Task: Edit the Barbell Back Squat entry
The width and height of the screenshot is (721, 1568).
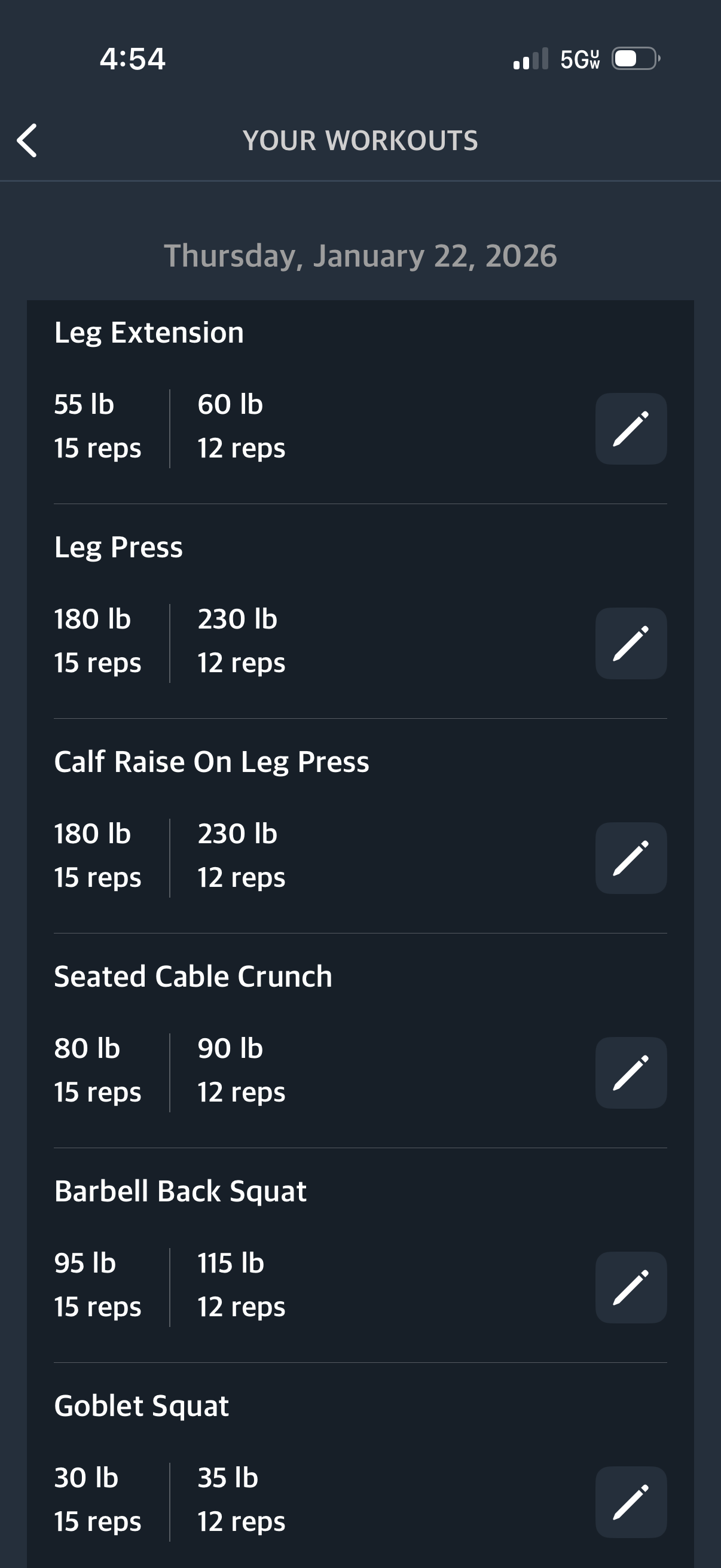Action: 630,1288
